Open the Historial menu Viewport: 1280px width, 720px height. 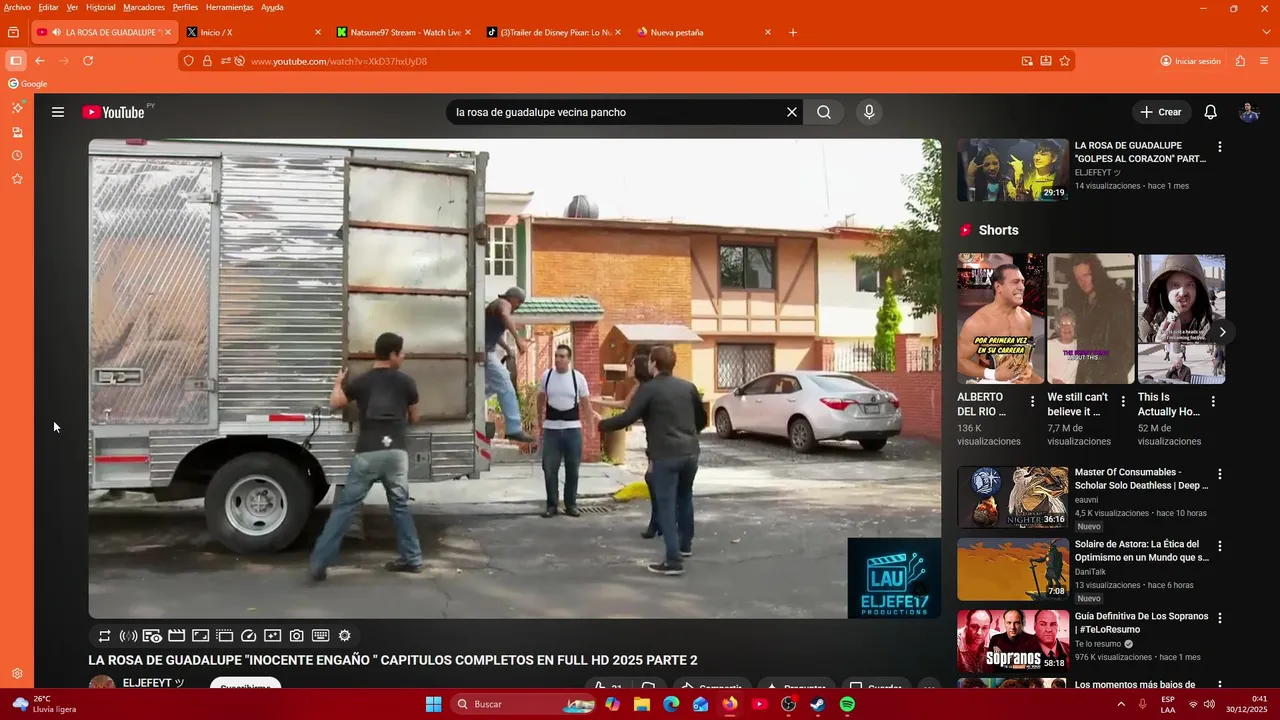pos(100,7)
